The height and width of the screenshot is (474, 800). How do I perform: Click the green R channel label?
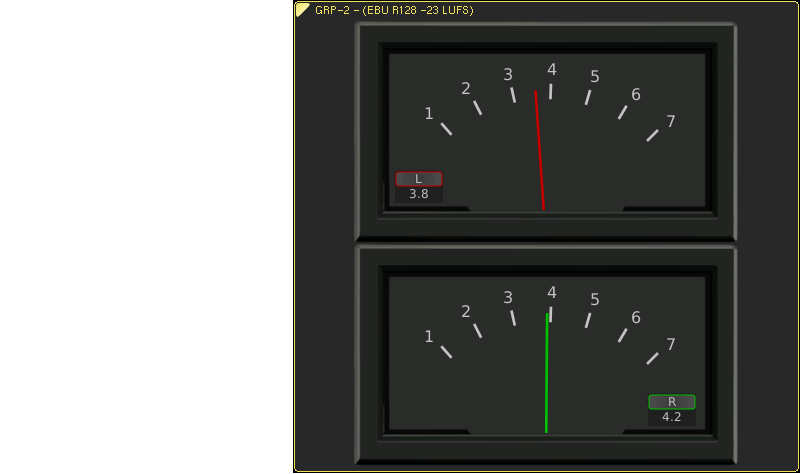(x=671, y=402)
